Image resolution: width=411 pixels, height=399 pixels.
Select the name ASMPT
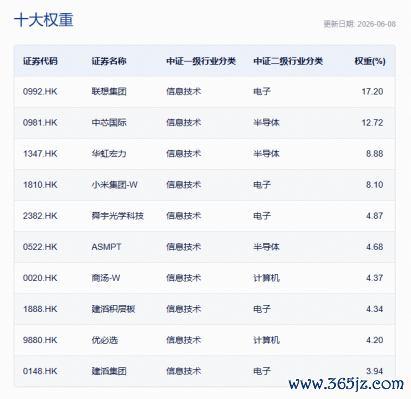[106, 247]
